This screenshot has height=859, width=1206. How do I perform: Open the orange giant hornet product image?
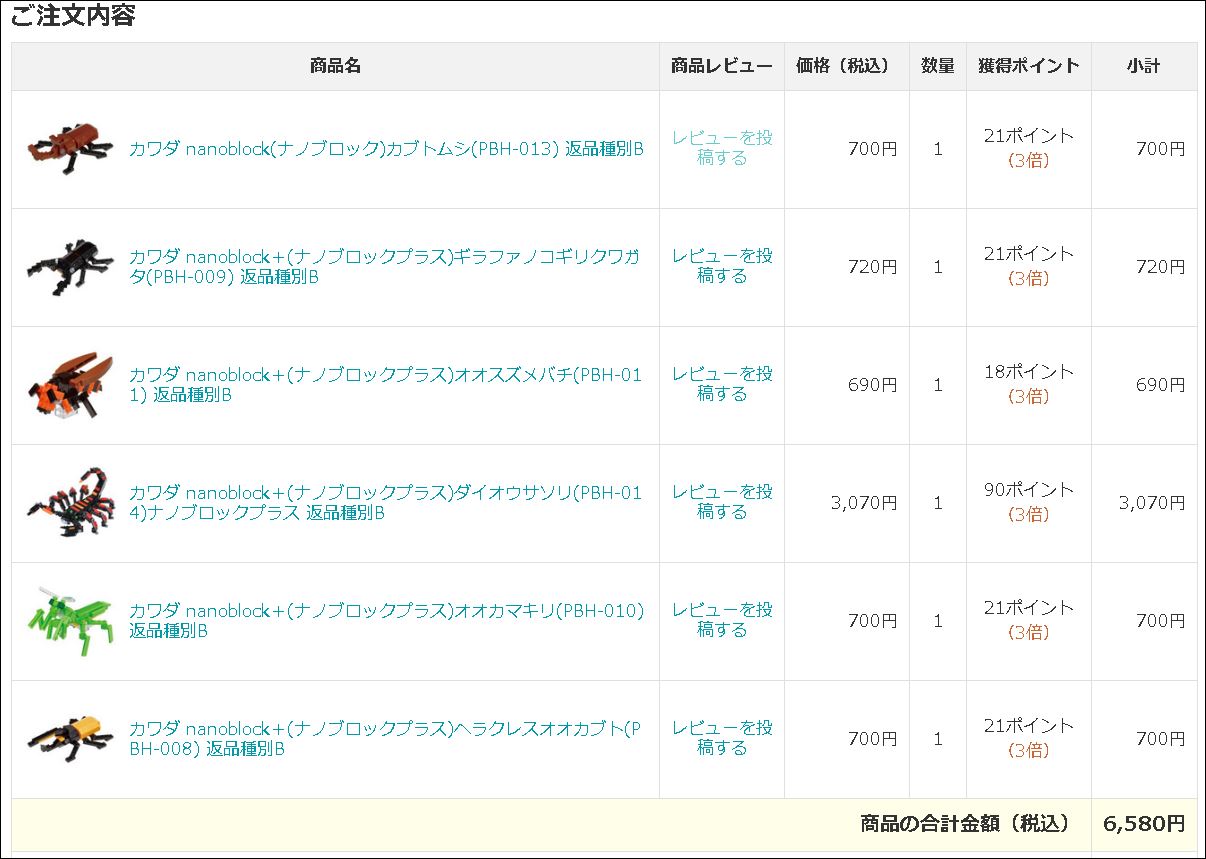70,385
